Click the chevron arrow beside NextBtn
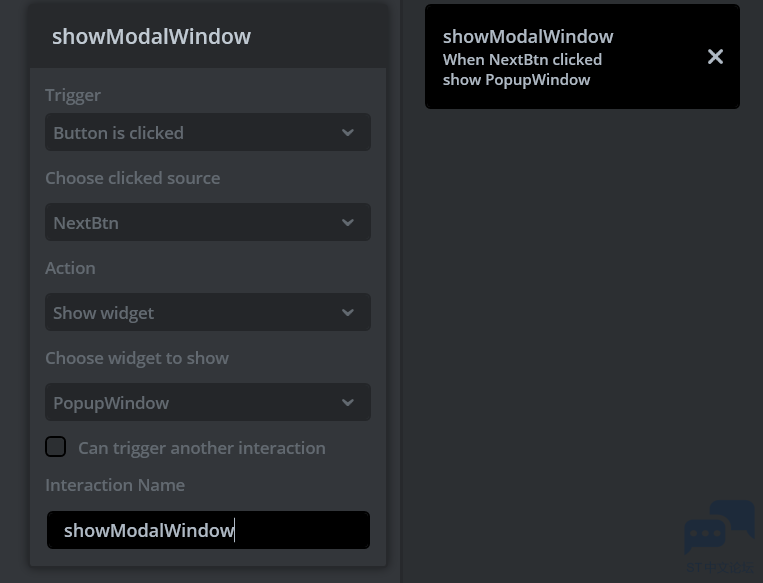The height and width of the screenshot is (583, 763). [348, 223]
